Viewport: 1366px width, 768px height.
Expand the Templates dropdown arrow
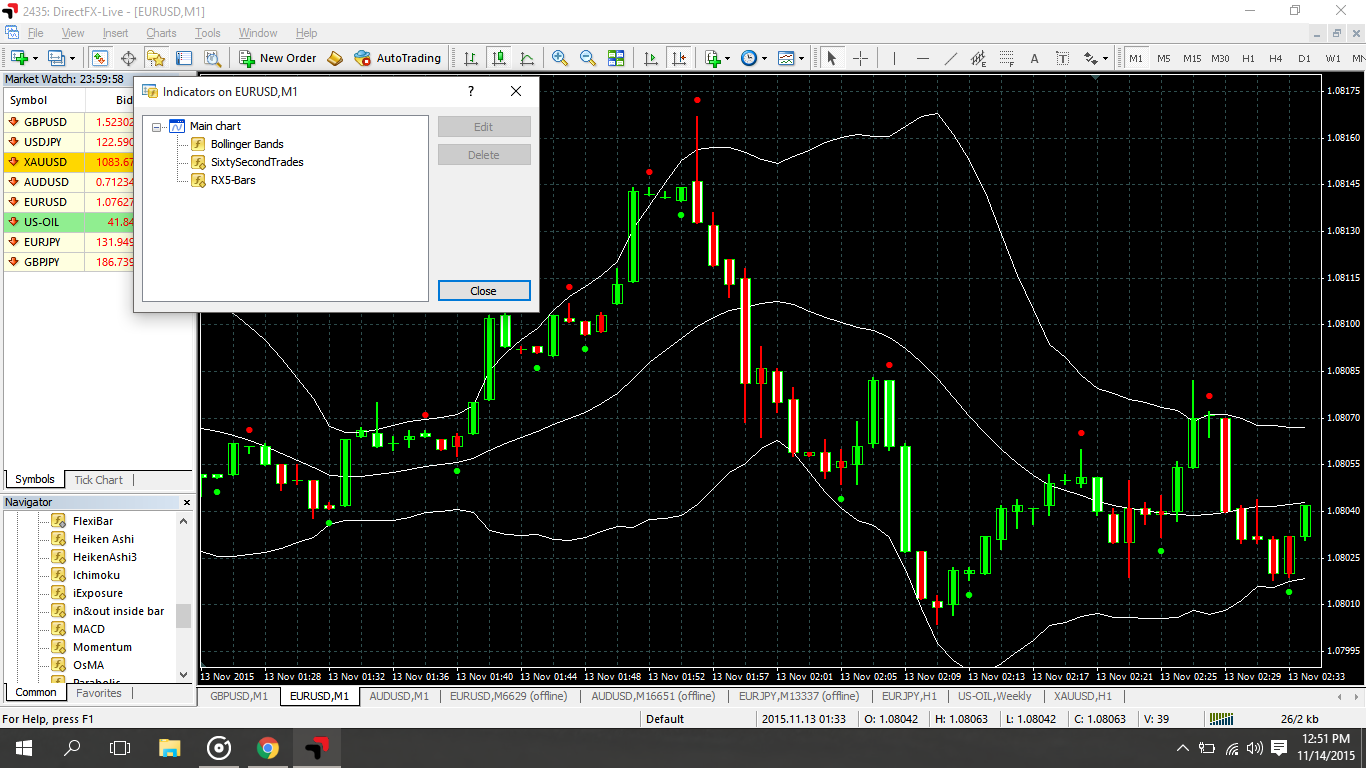pyautogui.click(x=801, y=58)
